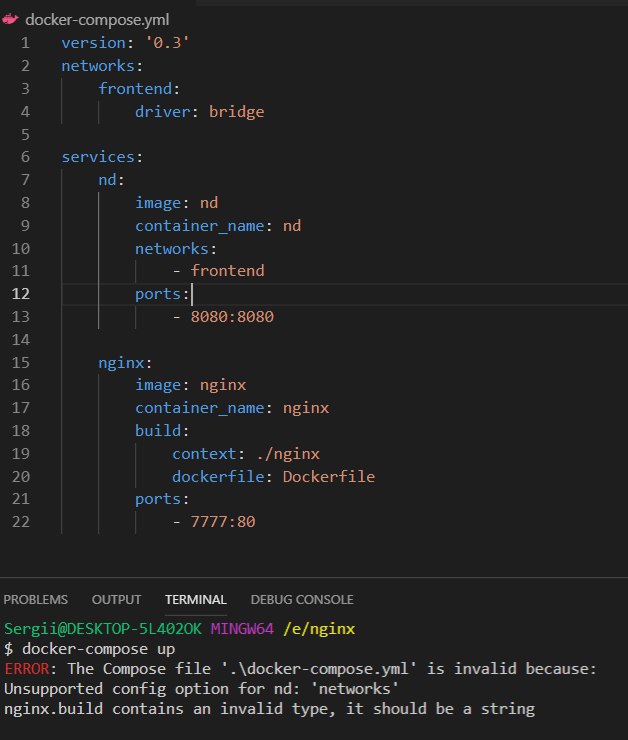Click the ports: key on line 12
This screenshot has height=740, width=628.
pos(162,294)
